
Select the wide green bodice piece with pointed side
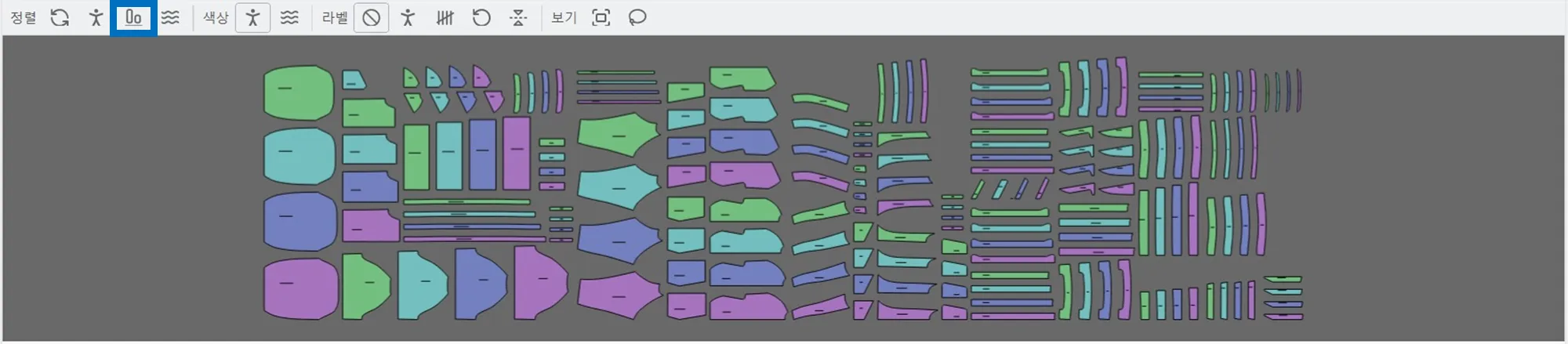[619, 135]
